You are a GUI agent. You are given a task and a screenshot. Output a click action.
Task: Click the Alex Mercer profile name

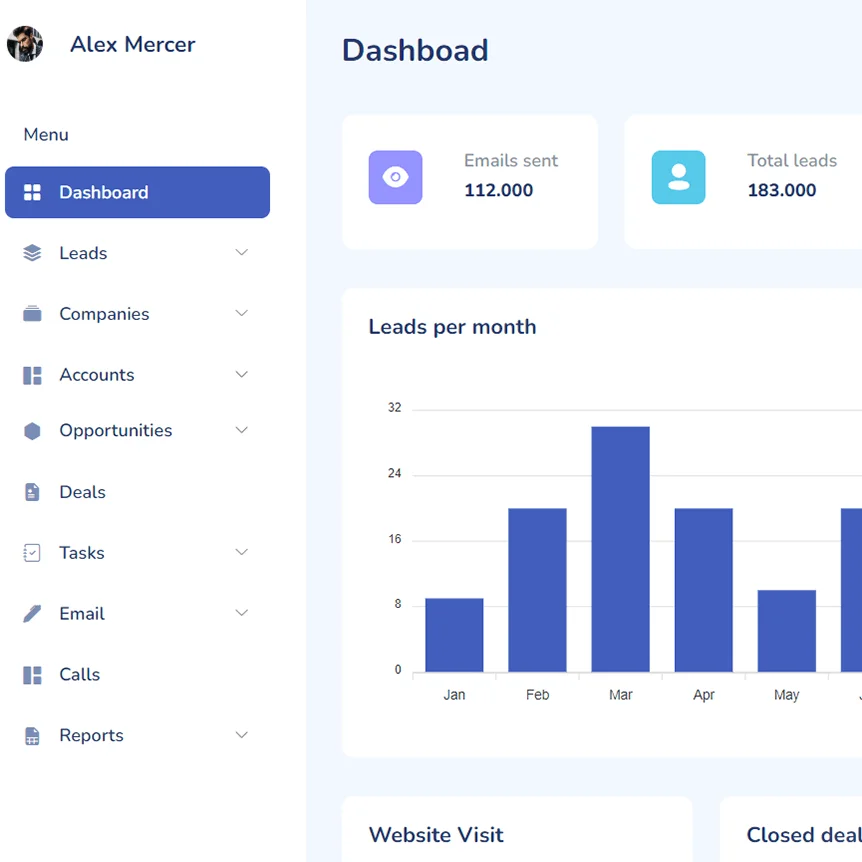click(132, 44)
